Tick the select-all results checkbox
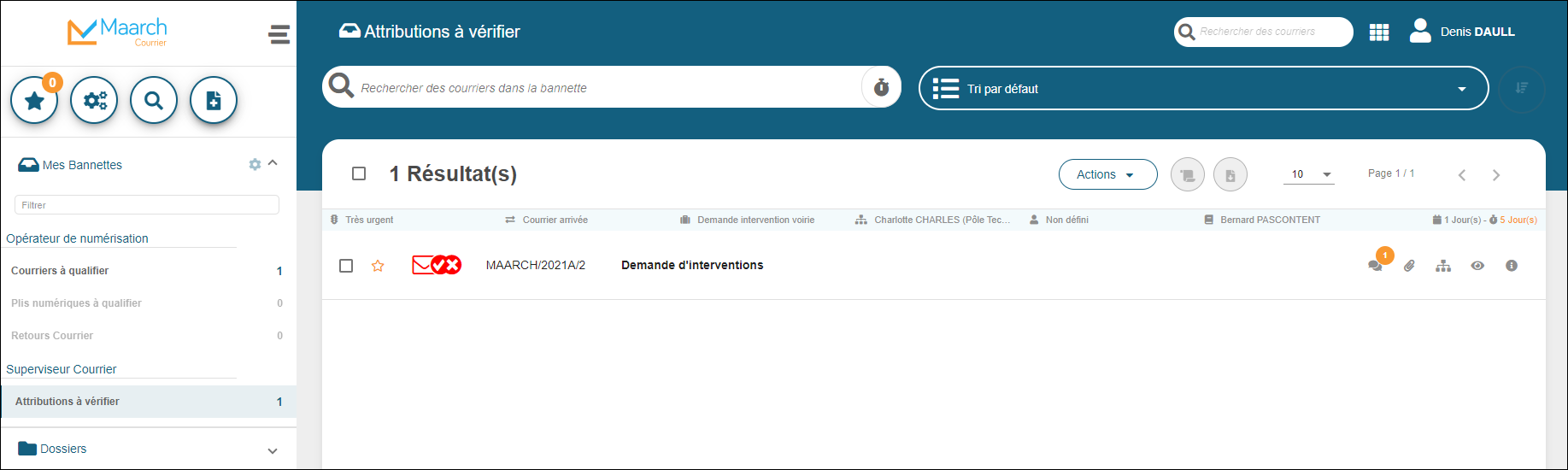This screenshot has width=1568, height=470. pos(359,173)
